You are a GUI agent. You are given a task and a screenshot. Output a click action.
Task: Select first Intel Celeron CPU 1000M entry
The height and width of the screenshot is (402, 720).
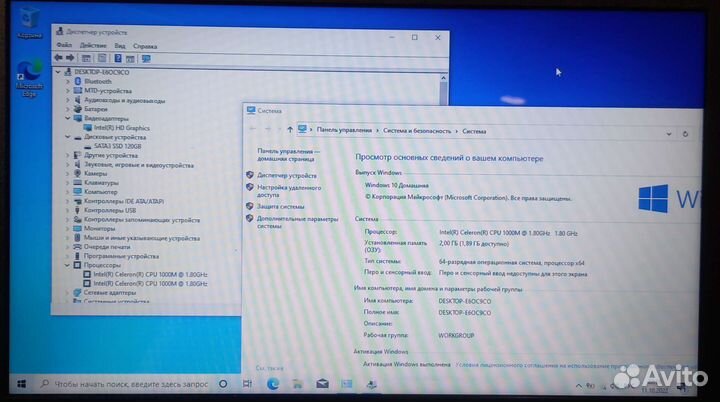point(150,274)
